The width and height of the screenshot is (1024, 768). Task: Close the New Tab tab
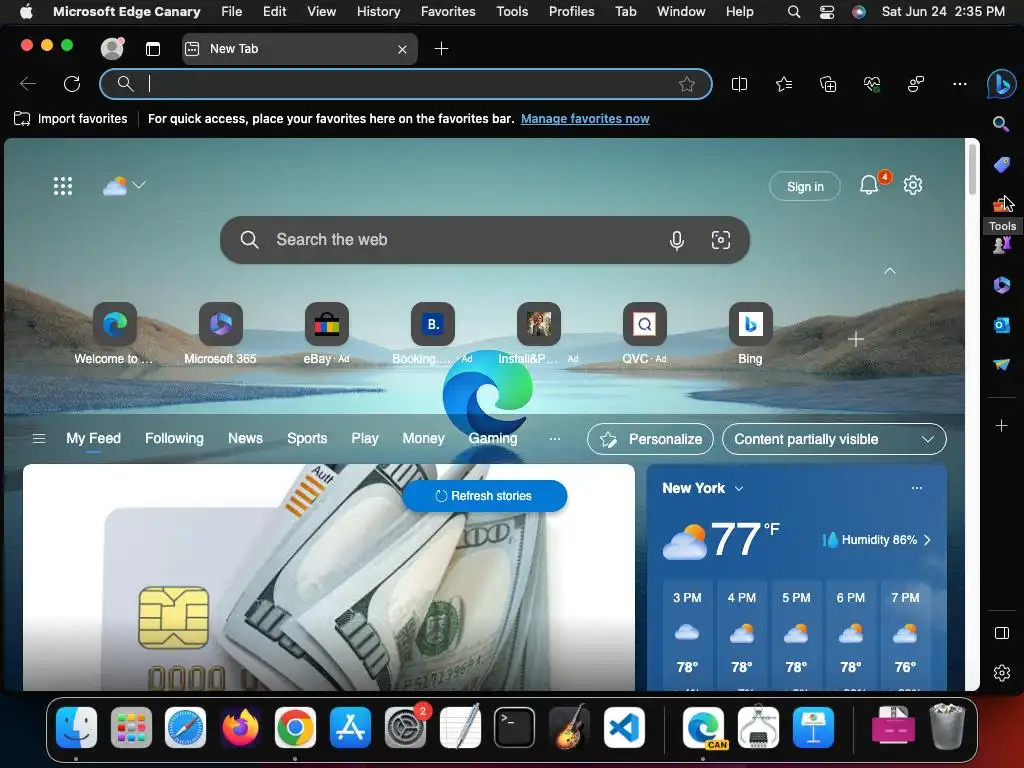[402, 49]
